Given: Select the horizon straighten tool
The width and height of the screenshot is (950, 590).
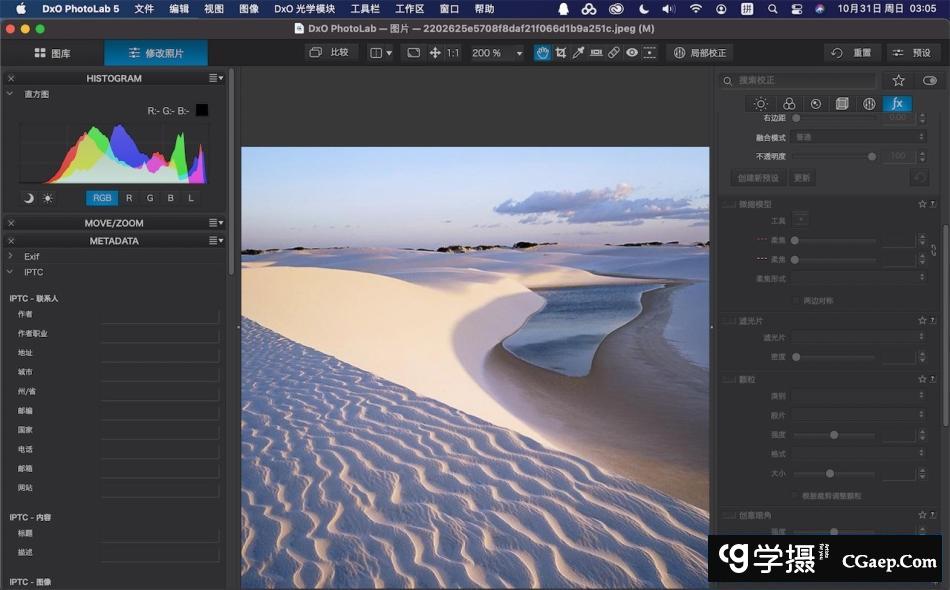Looking at the screenshot, I should pos(596,53).
